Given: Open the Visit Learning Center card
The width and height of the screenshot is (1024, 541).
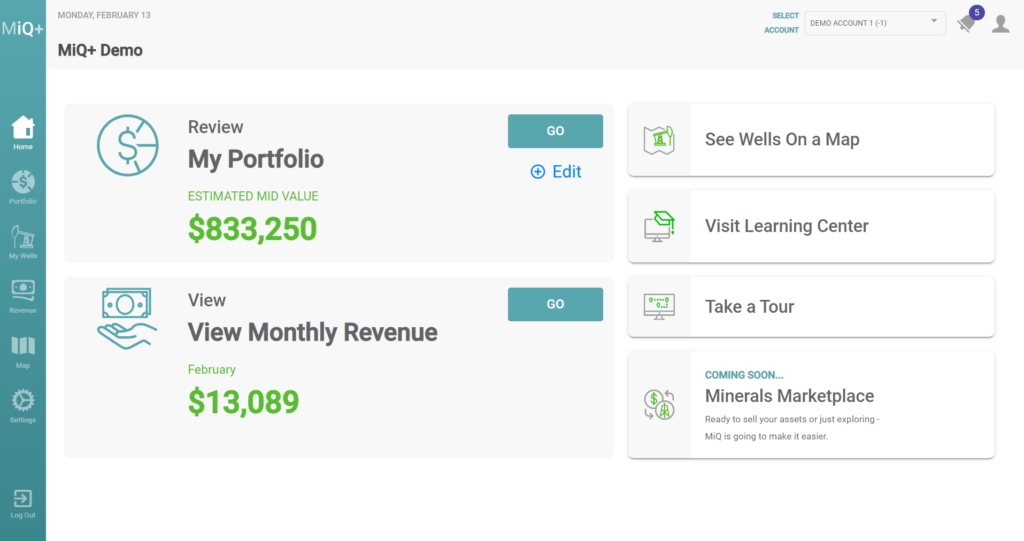Looking at the screenshot, I should (x=811, y=226).
